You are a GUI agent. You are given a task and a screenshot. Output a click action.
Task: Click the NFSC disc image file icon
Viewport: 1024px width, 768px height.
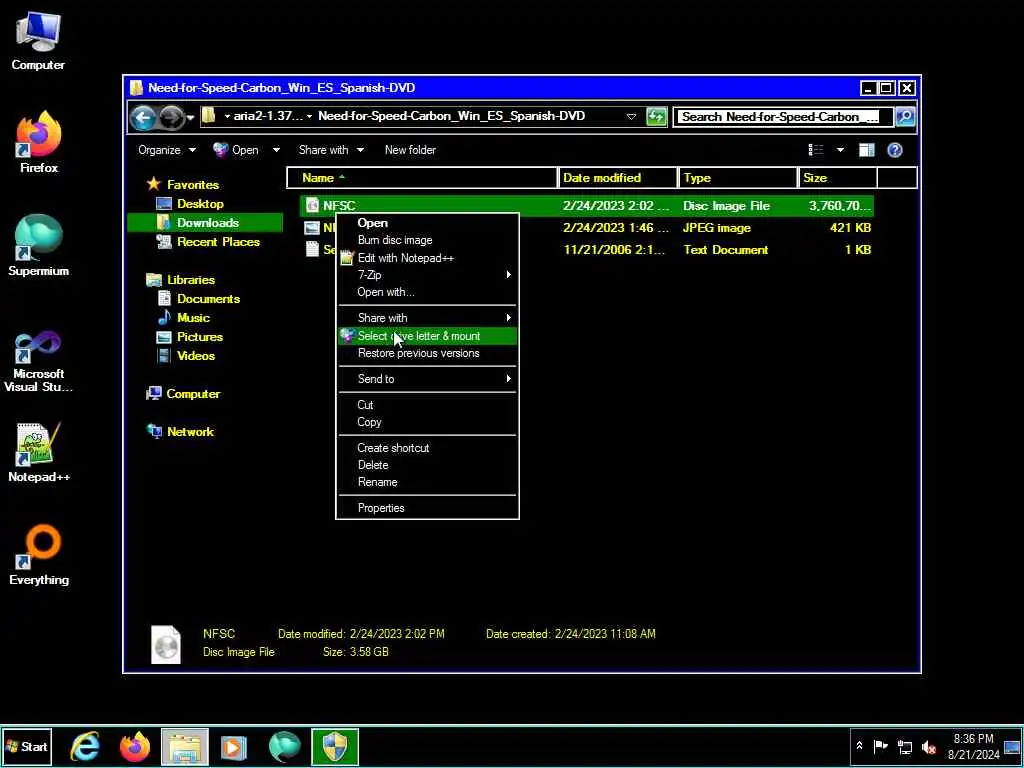click(312, 206)
